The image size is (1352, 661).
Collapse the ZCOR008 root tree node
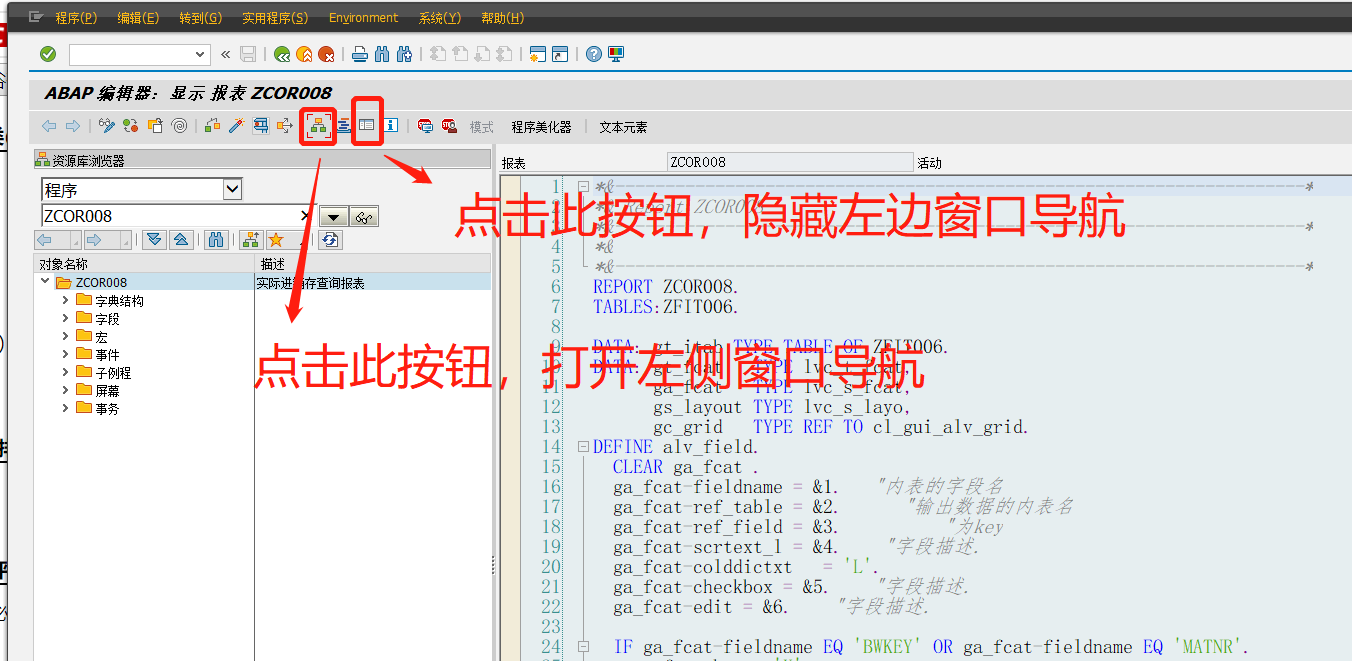point(44,282)
